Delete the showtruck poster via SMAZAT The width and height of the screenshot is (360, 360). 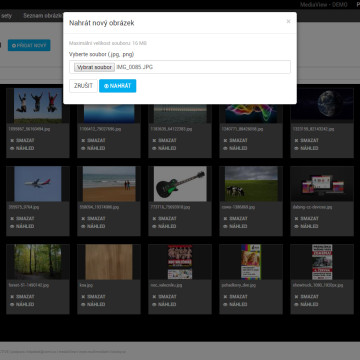(x=306, y=296)
